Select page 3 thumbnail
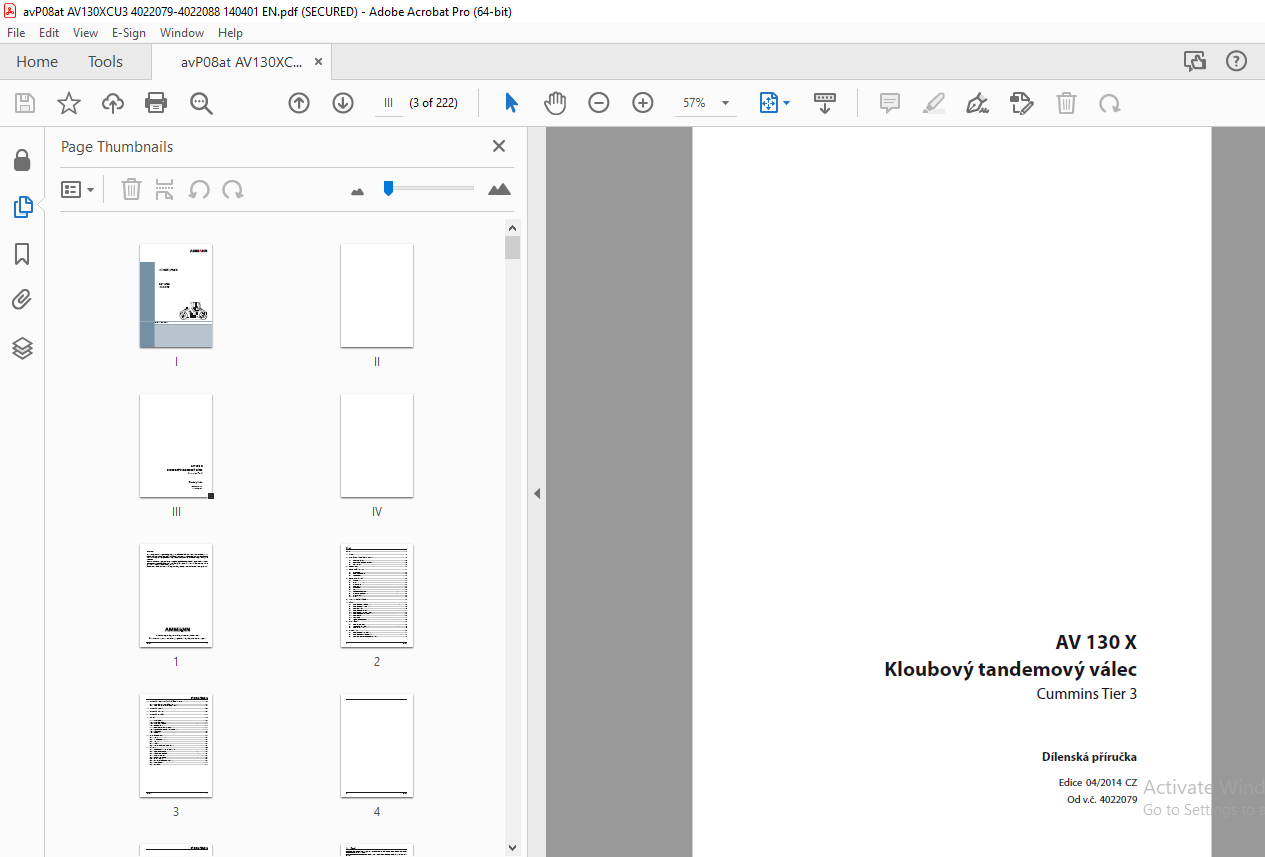This screenshot has width=1265, height=857. pyautogui.click(x=176, y=746)
